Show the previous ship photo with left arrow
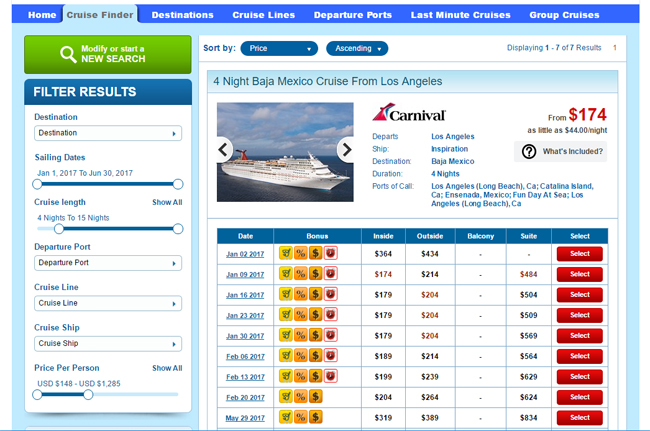This screenshot has width=650, height=431. 224,150
